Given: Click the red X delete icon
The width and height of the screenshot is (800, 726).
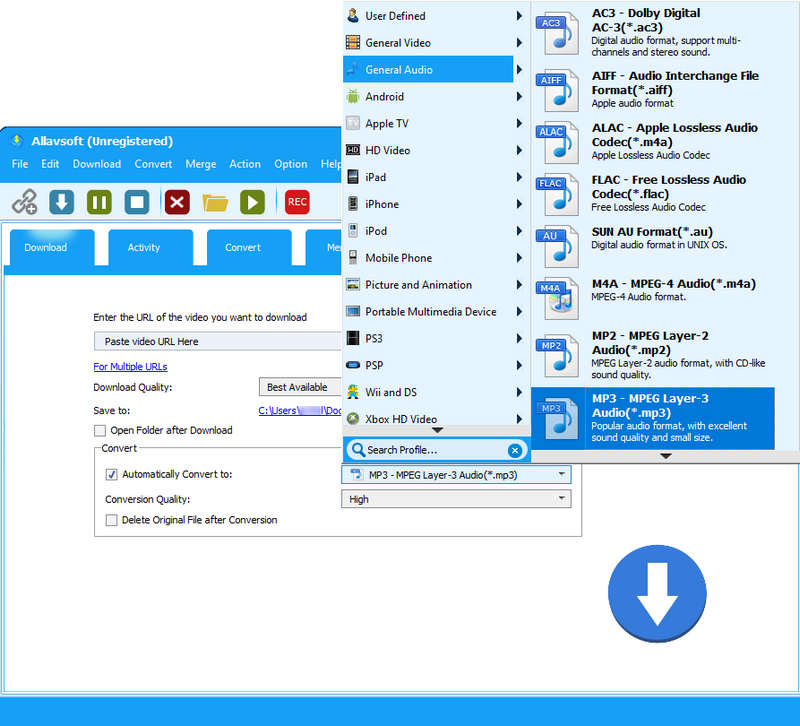Looking at the screenshot, I should [x=177, y=202].
